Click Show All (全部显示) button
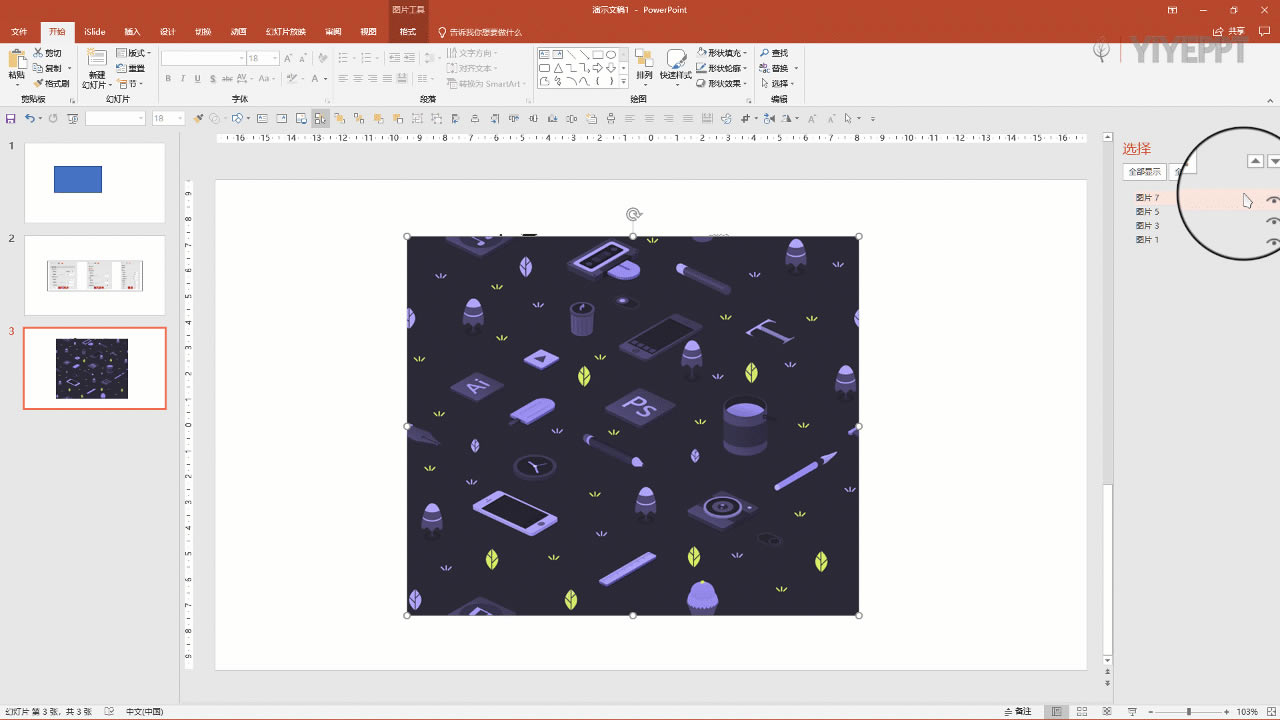Viewport: 1280px width, 720px height. coord(1144,172)
